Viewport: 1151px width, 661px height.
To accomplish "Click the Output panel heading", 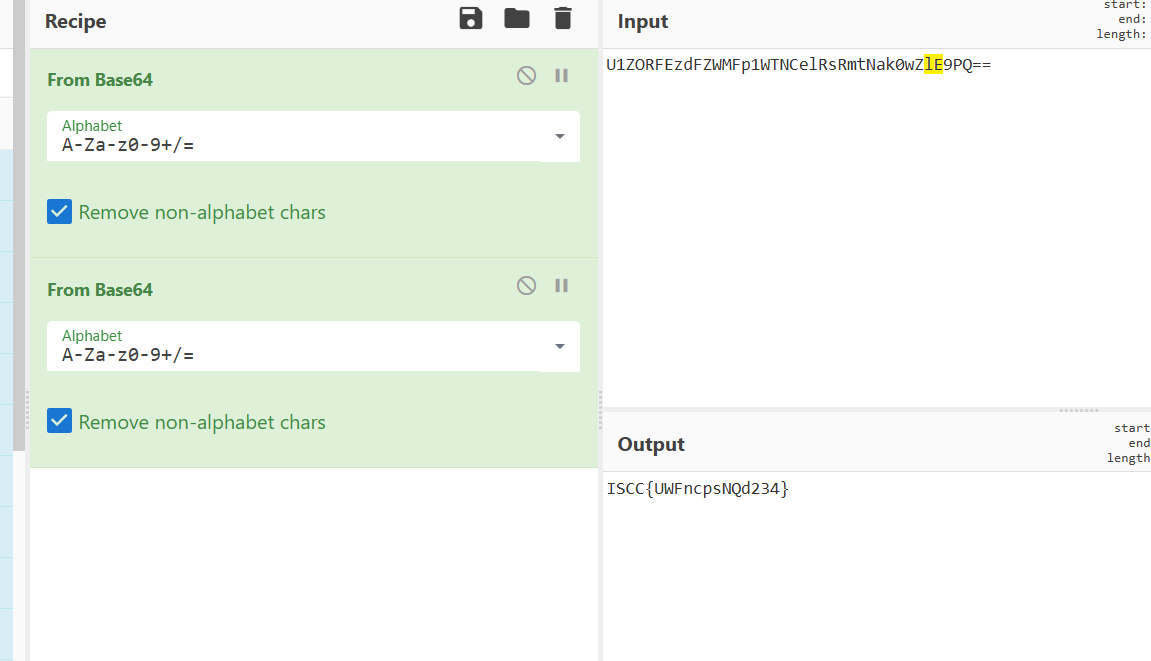I will tap(651, 444).
